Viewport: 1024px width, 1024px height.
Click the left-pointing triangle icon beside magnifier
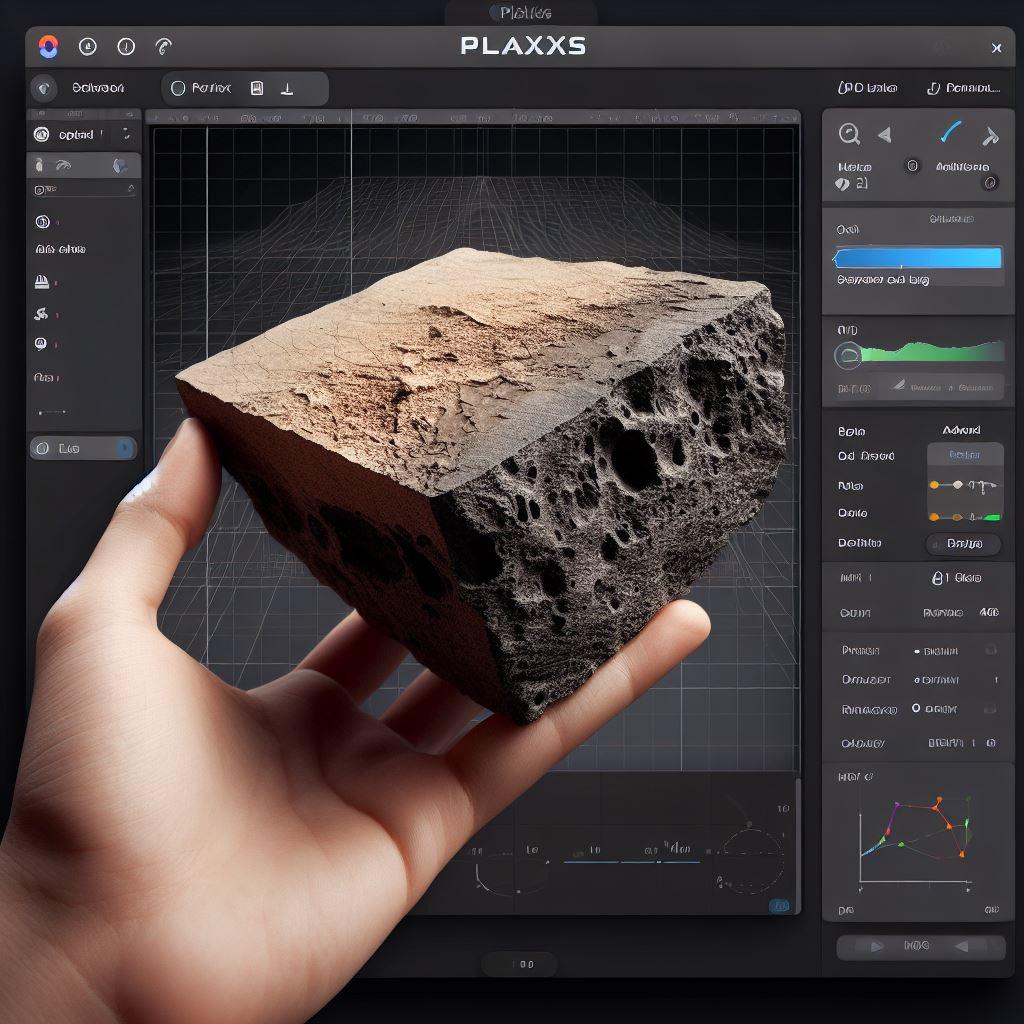(884, 134)
